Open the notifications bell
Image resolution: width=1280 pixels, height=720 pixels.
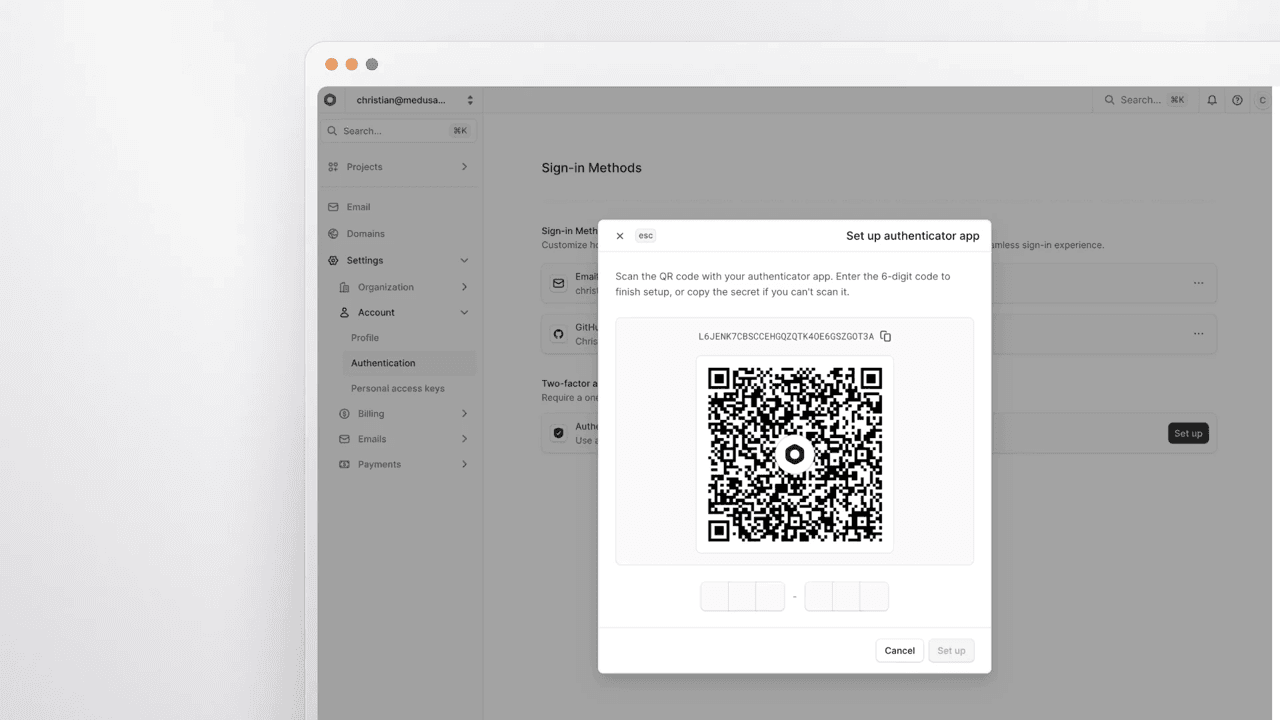click(x=1212, y=100)
